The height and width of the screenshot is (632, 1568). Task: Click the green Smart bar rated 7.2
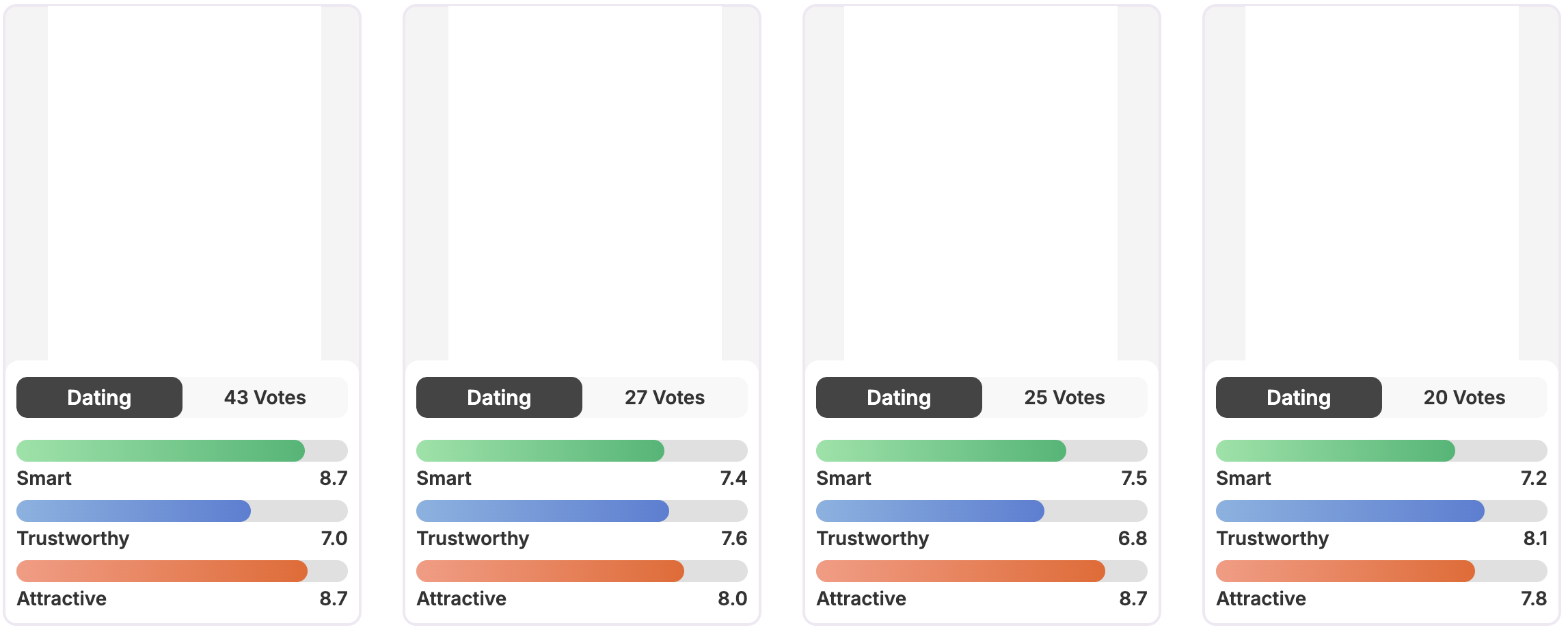1335,451
